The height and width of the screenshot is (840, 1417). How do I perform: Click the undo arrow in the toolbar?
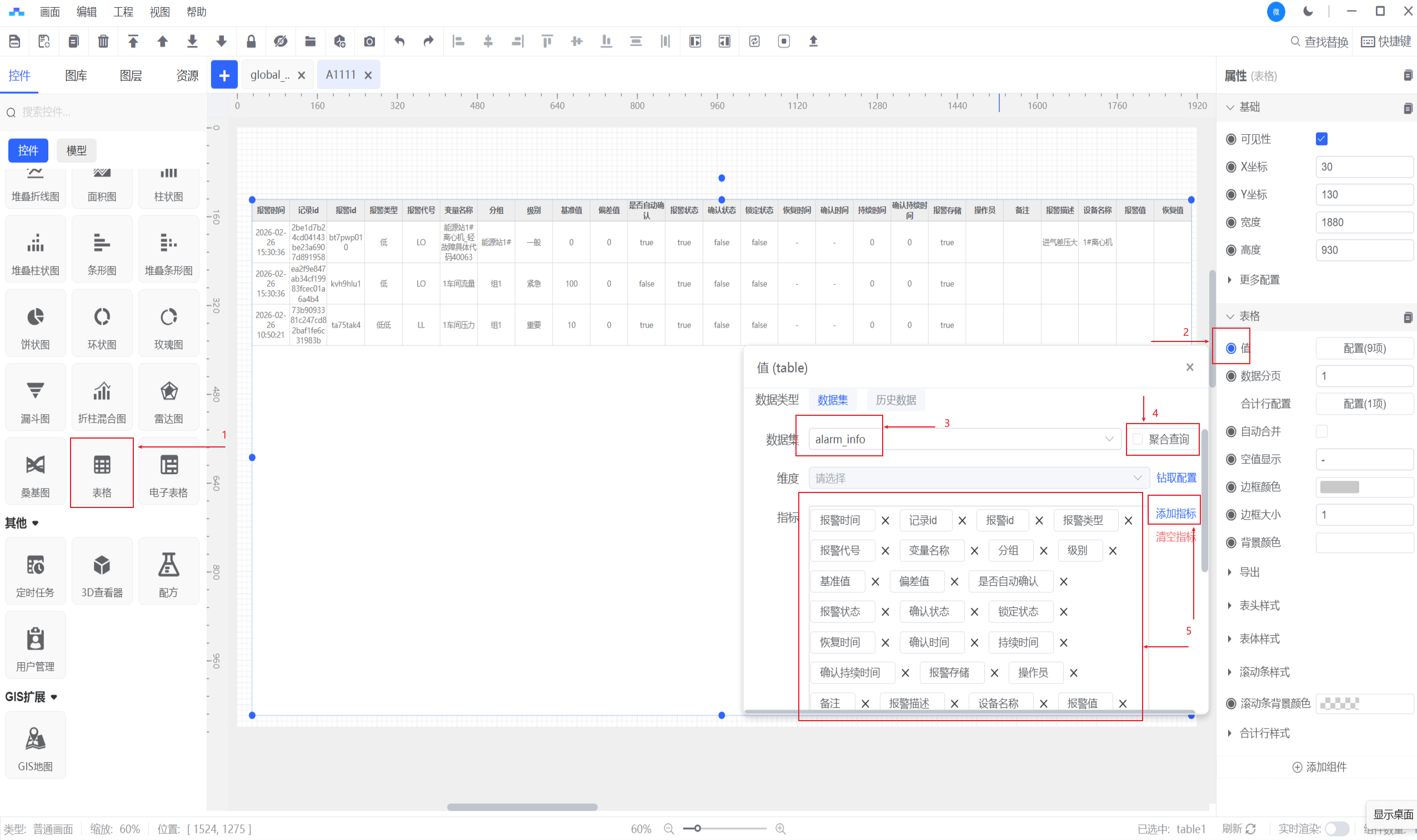pos(399,41)
